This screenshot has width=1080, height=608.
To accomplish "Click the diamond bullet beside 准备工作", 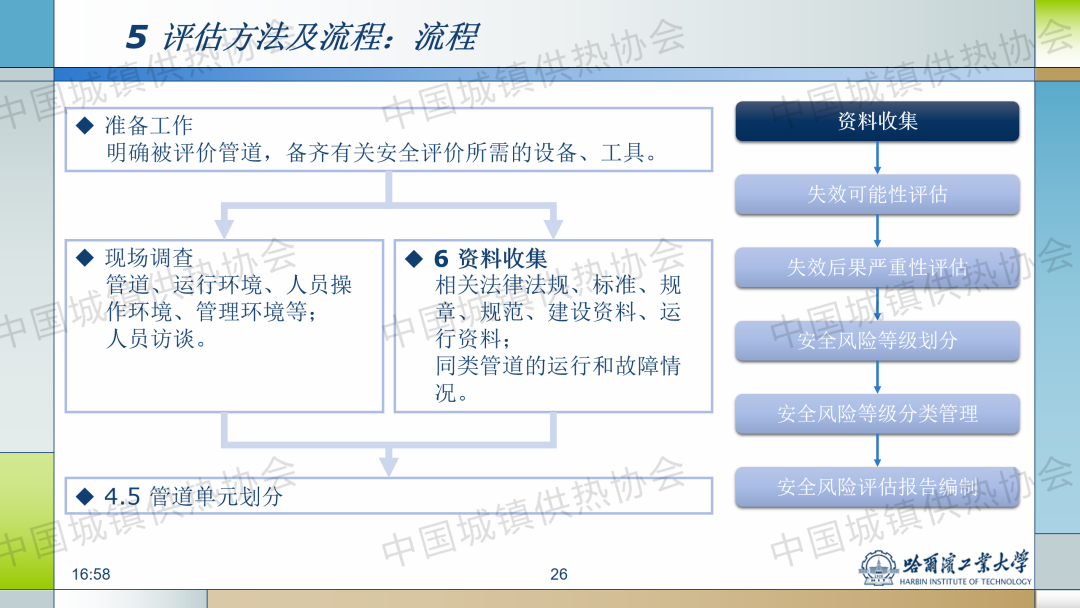I will point(85,126).
